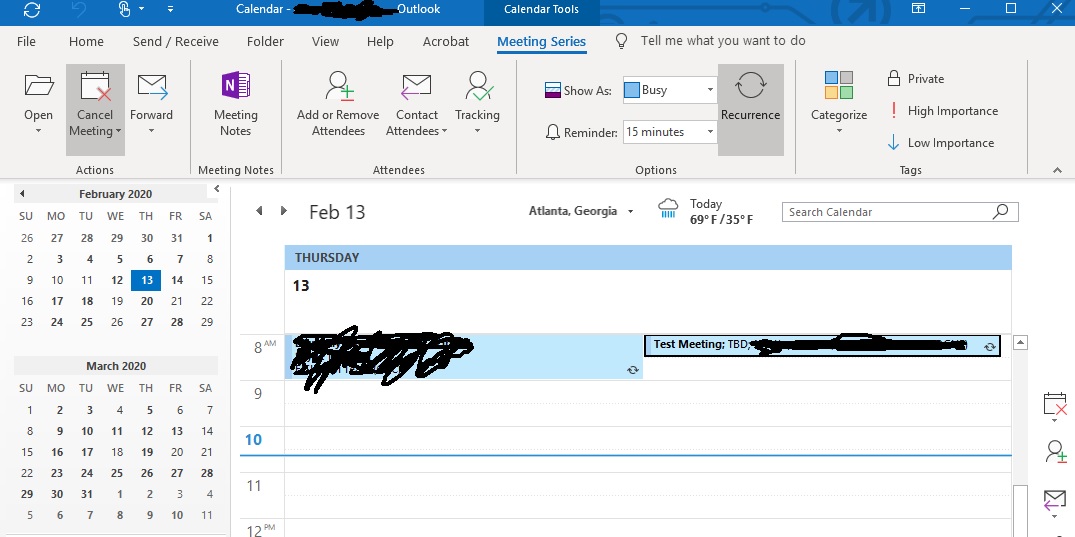Click the March 2020 month header

[116, 366]
